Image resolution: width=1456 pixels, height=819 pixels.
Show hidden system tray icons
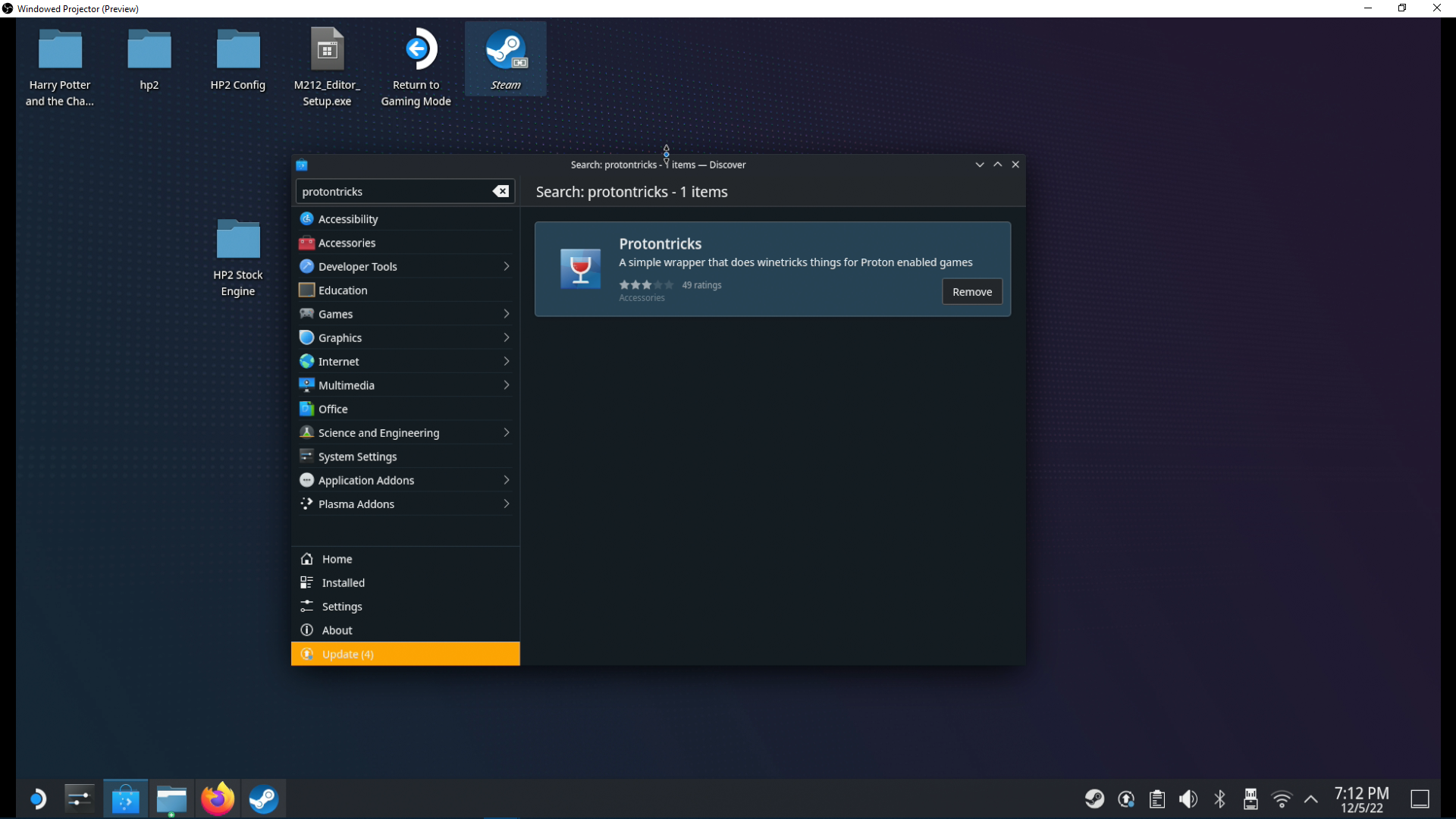point(1311,799)
